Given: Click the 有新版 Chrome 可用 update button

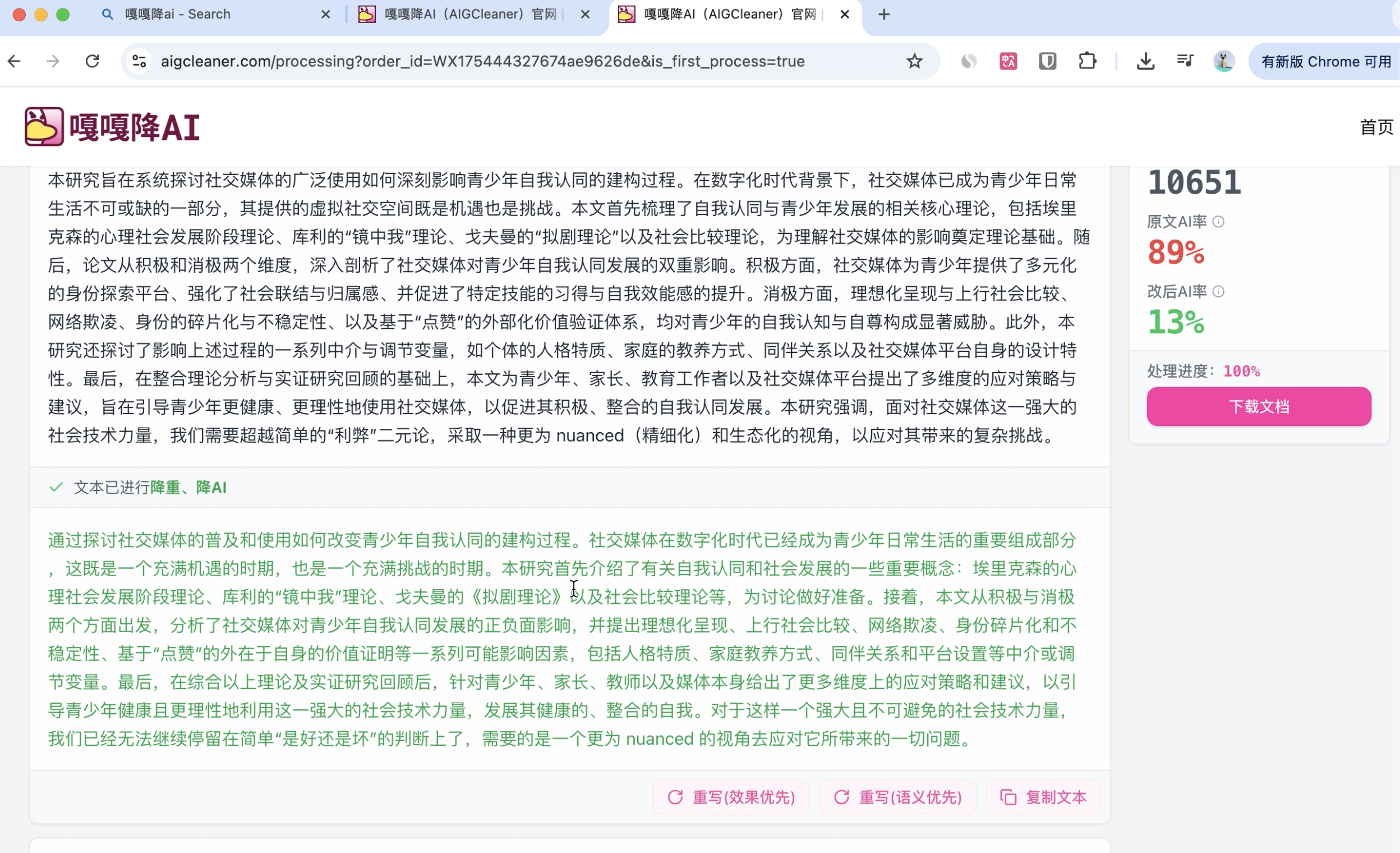Looking at the screenshot, I should click(x=1325, y=61).
